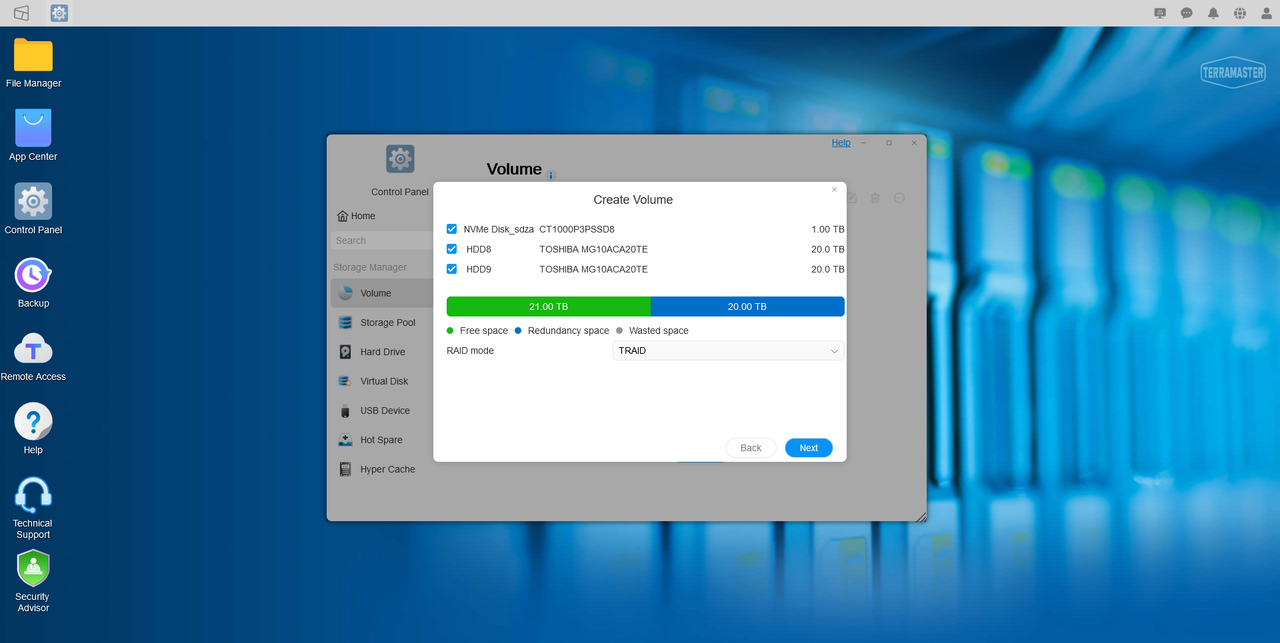The height and width of the screenshot is (643, 1280).
Task: Click the info icon next to Volume heading
Action: (x=551, y=175)
